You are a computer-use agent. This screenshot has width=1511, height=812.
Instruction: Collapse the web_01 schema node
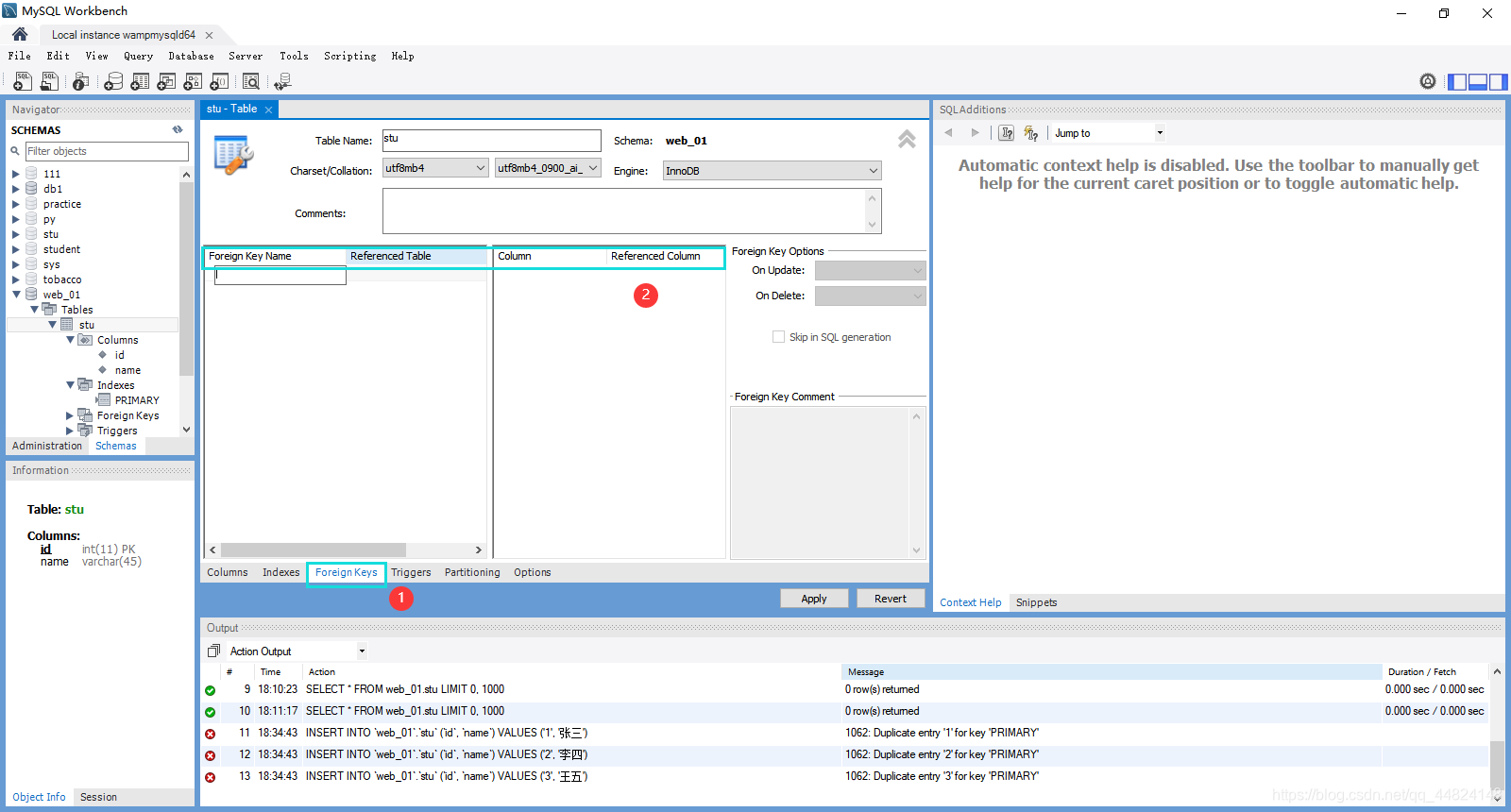pyautogui.click(x=16, y=295)
